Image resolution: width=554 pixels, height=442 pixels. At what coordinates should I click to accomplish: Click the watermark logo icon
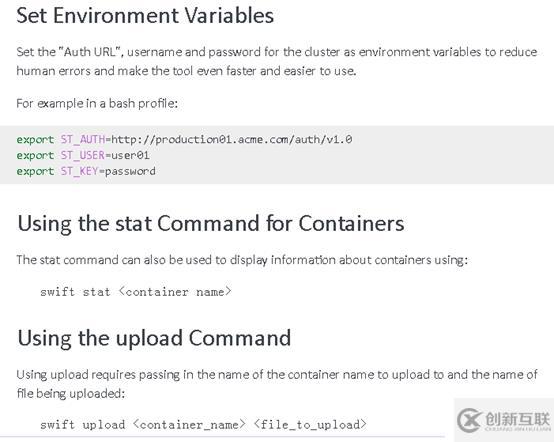468,419
